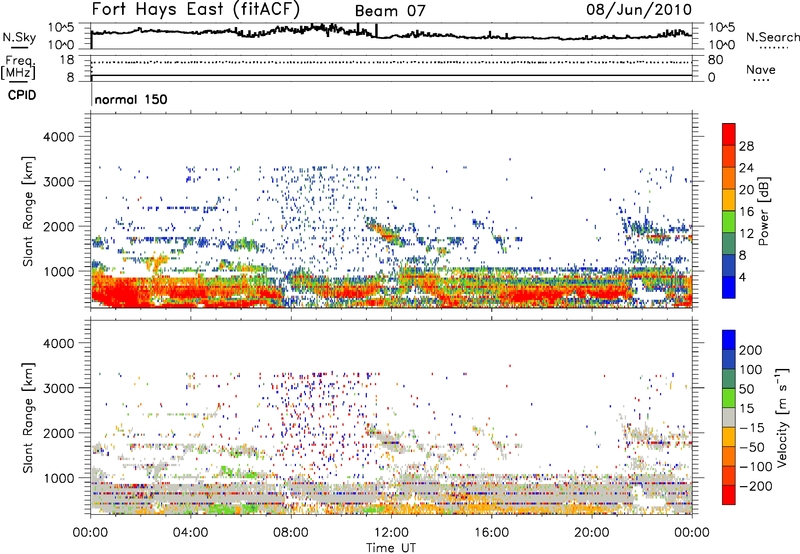800x554 pixels.
Task: Click the 'Nave' legend label
Action: 760,70
